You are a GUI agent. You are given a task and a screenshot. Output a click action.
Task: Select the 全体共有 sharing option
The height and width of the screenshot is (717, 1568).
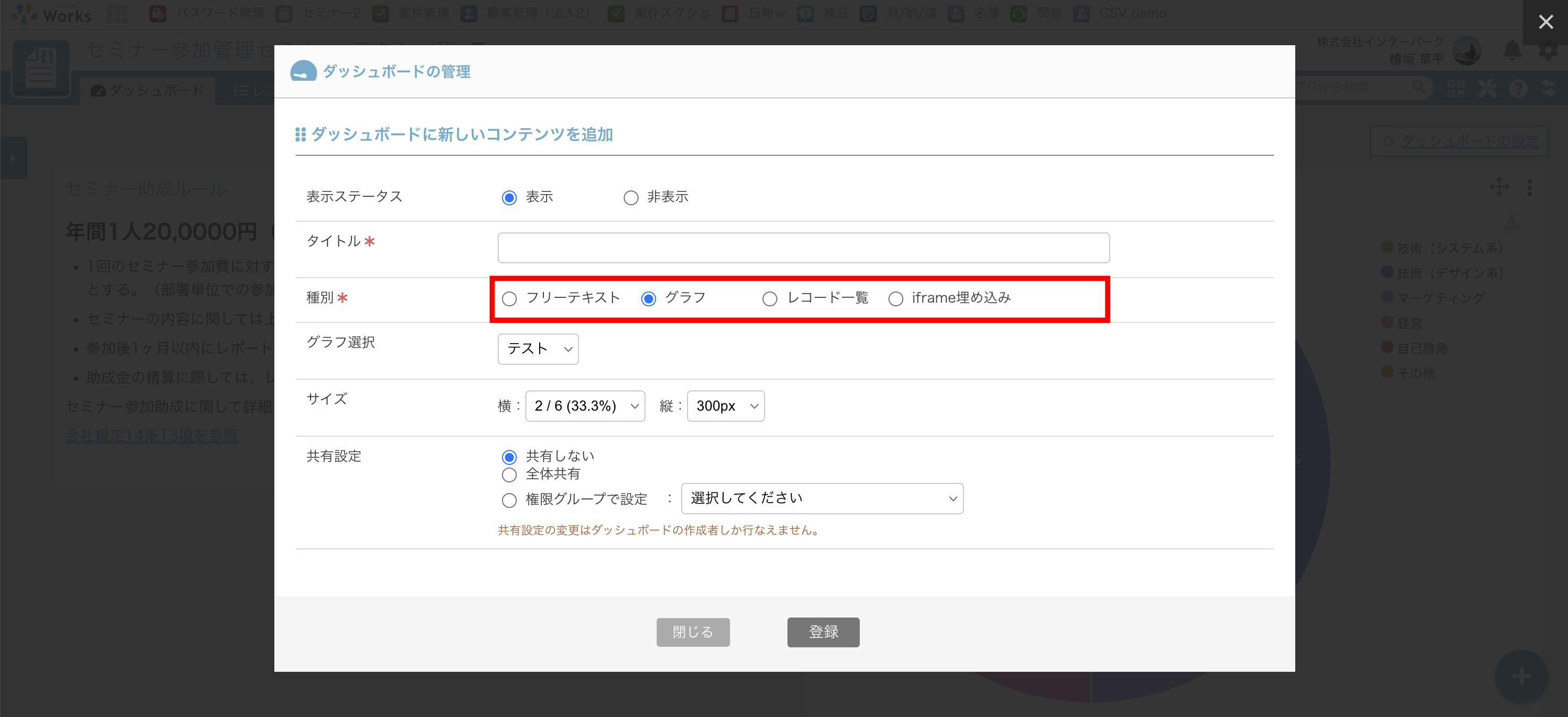pos(509,475)
